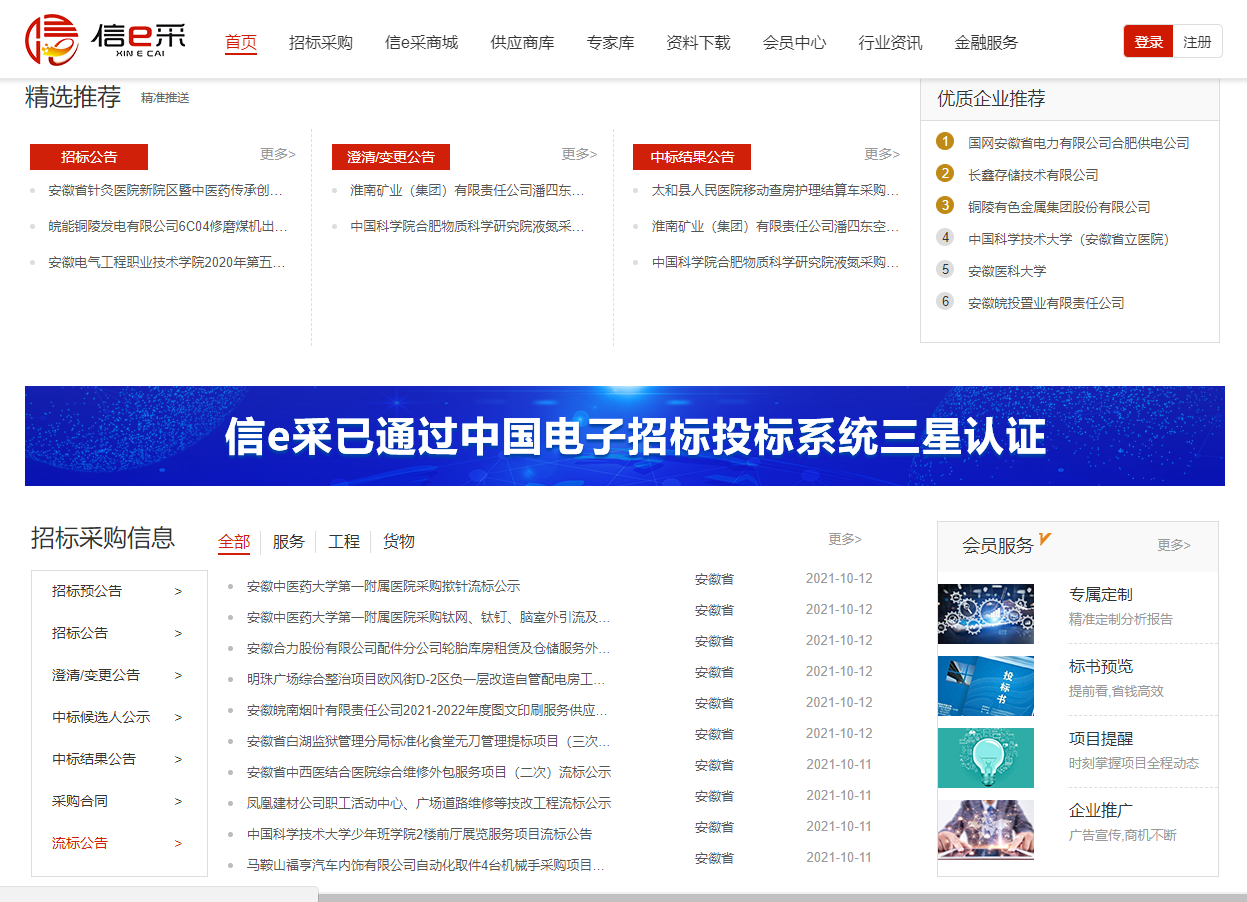This screenshot has width=1247, height=902.
Task: Click the 登录 button
Action: pyautogui.click(x=1147, y=41)
